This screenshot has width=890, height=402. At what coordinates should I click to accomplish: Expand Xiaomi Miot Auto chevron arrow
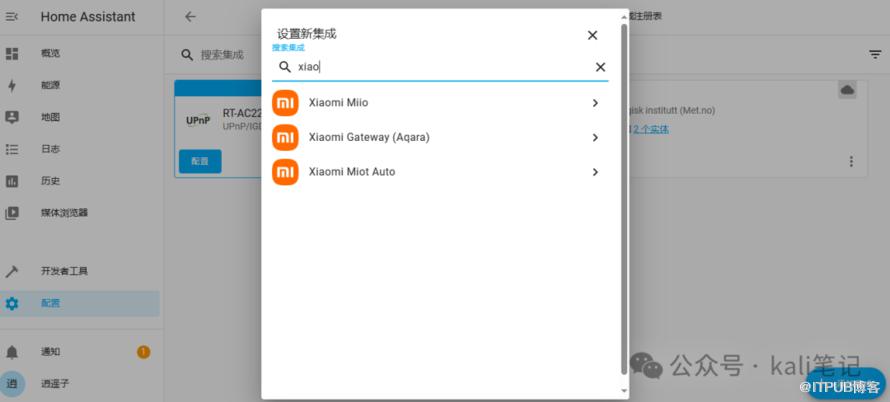595,172
